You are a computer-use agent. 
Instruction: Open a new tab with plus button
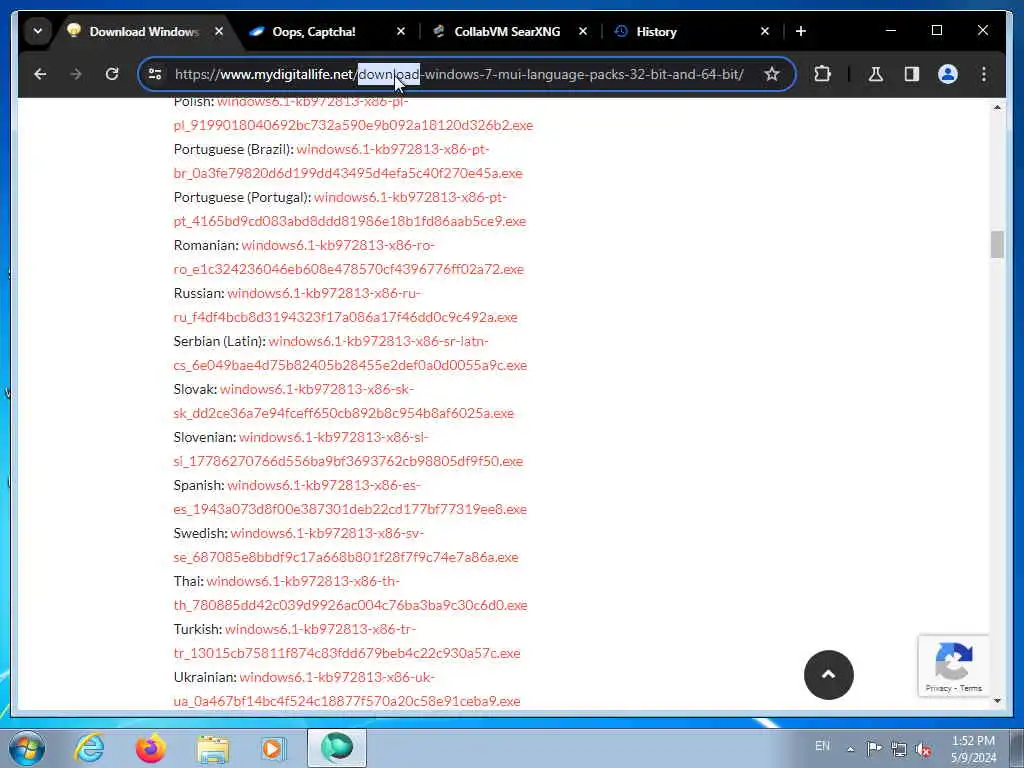(x=801, y=31)
